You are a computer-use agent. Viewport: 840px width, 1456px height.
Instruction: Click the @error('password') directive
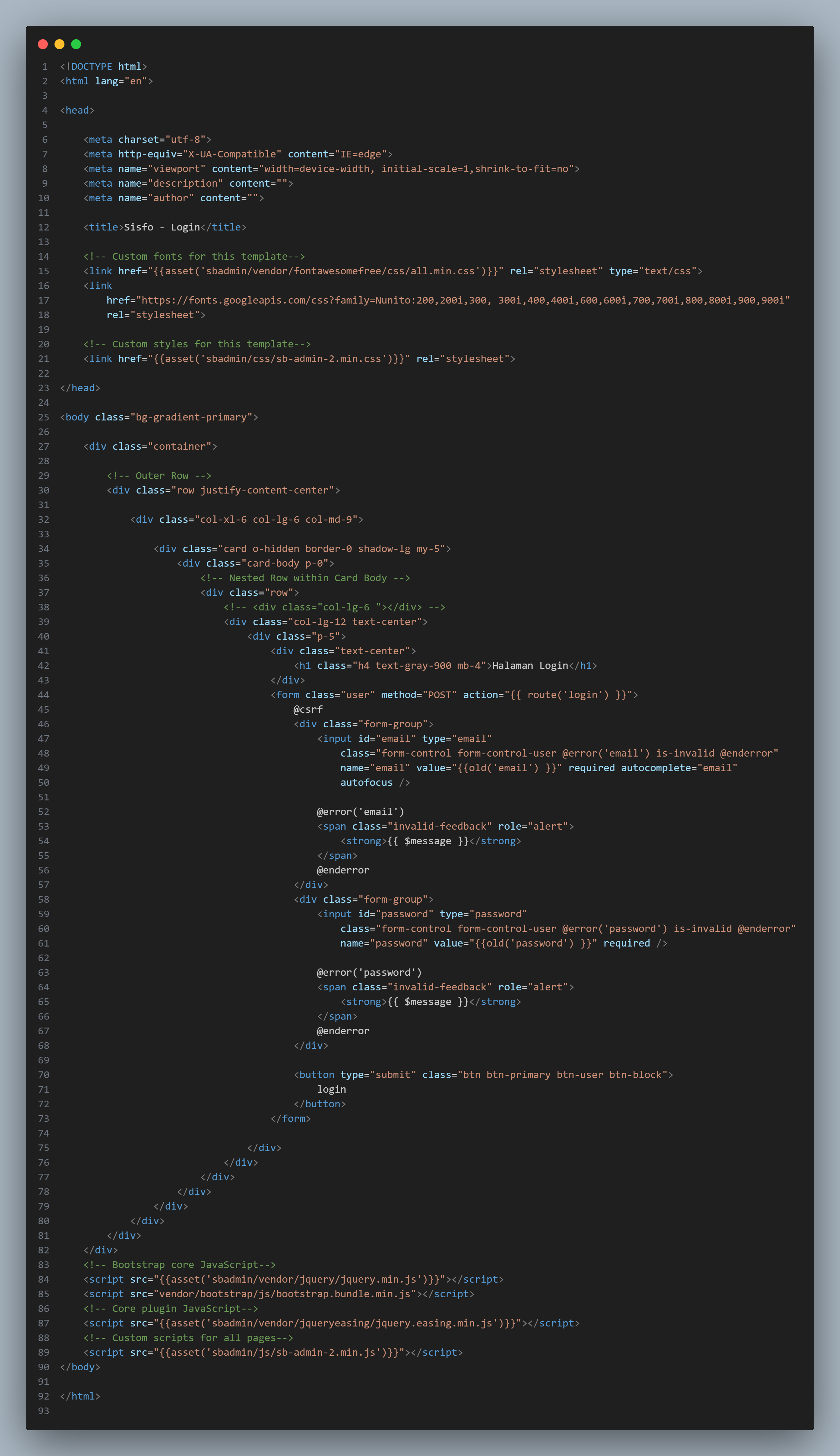coord(369,972)
